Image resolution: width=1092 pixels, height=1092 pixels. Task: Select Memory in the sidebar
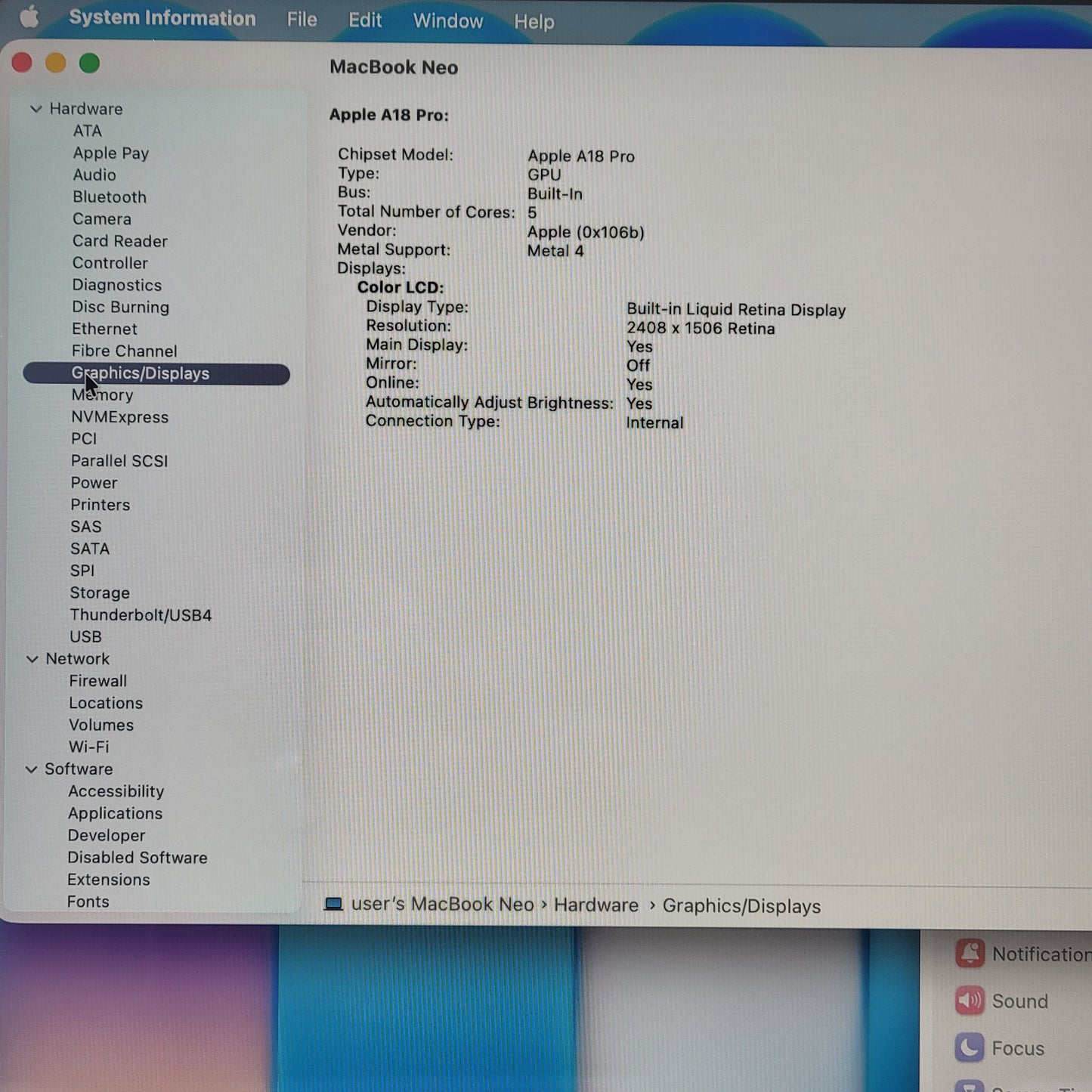[102, 395]
